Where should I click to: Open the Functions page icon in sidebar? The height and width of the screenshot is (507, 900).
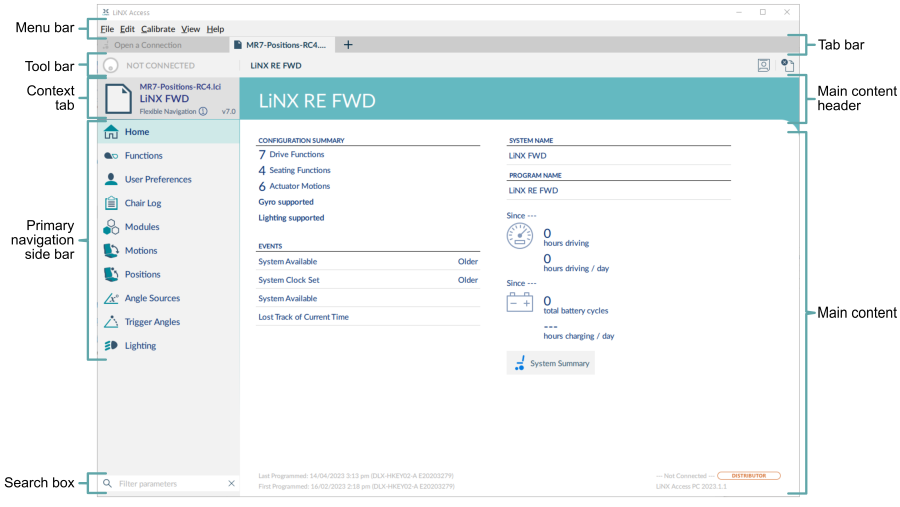pyautogui.click(x=111, y=156)
